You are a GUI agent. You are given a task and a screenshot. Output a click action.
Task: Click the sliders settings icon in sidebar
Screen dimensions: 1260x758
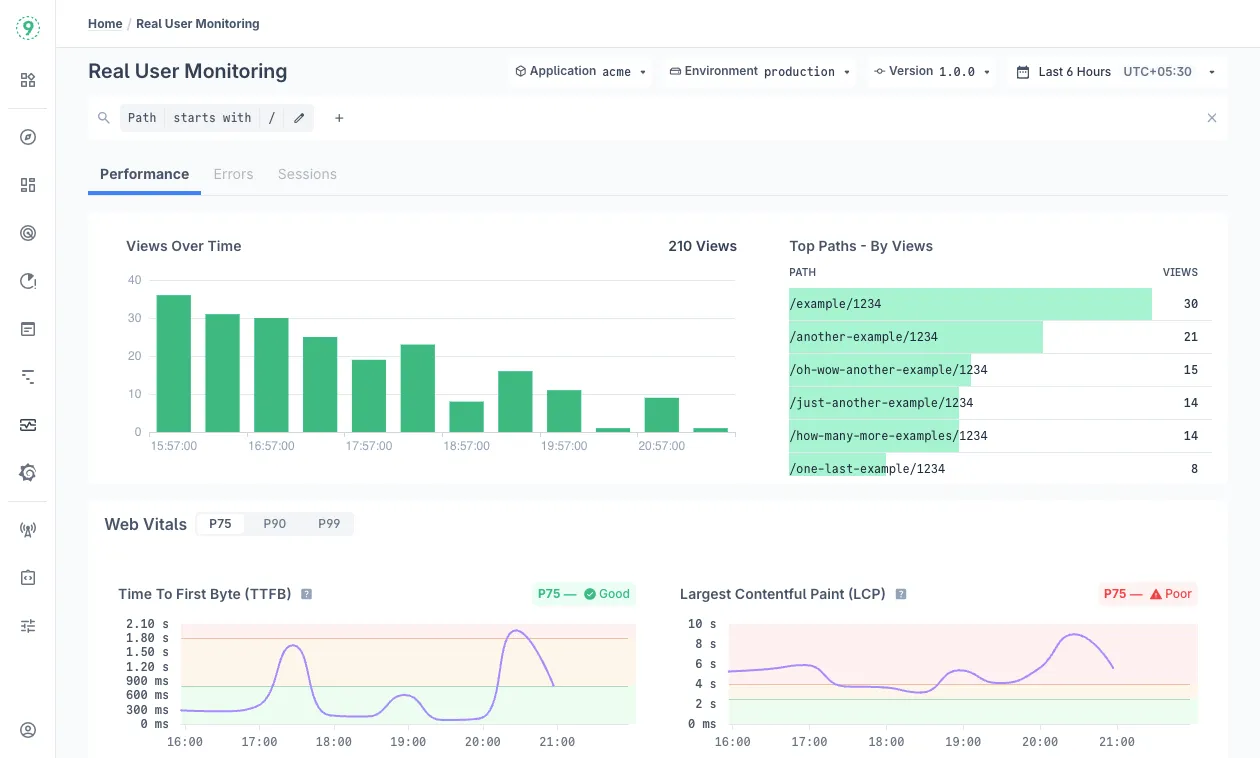[x=28, y=626]
